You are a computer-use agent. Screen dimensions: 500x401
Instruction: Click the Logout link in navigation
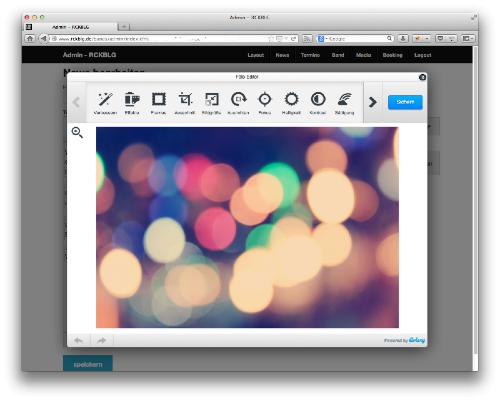pos(423,55)
